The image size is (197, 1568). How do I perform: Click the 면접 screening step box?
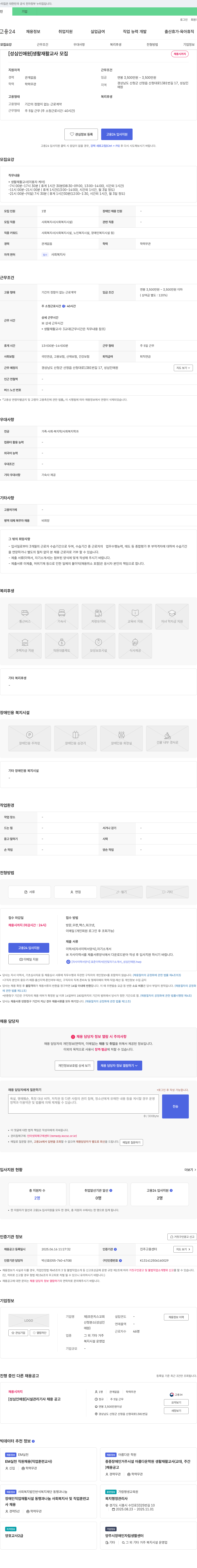(76, 892)
